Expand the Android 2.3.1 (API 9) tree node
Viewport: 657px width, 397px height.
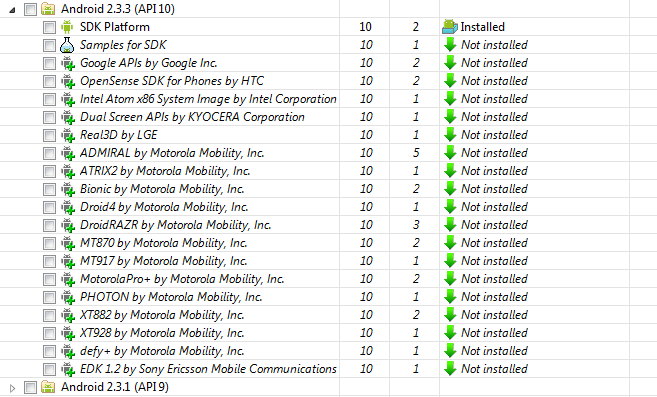click(x=12, y=388)
